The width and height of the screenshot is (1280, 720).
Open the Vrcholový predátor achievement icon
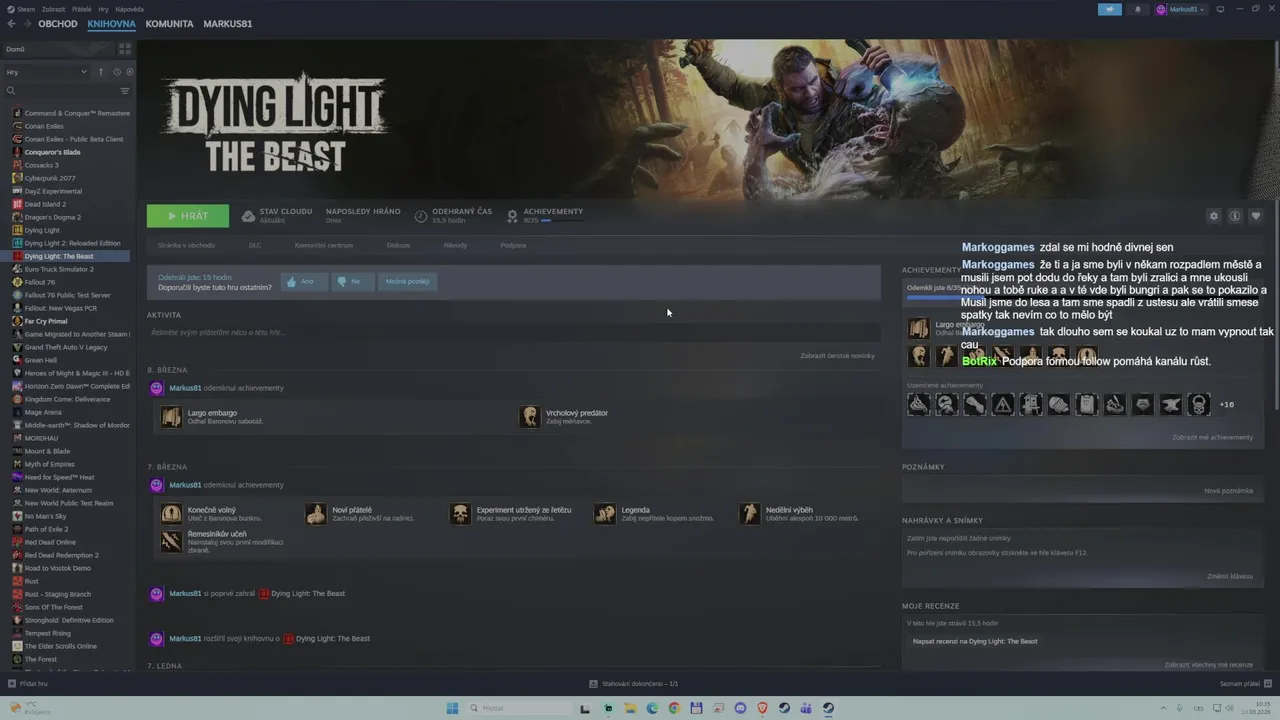pos(530,417)
